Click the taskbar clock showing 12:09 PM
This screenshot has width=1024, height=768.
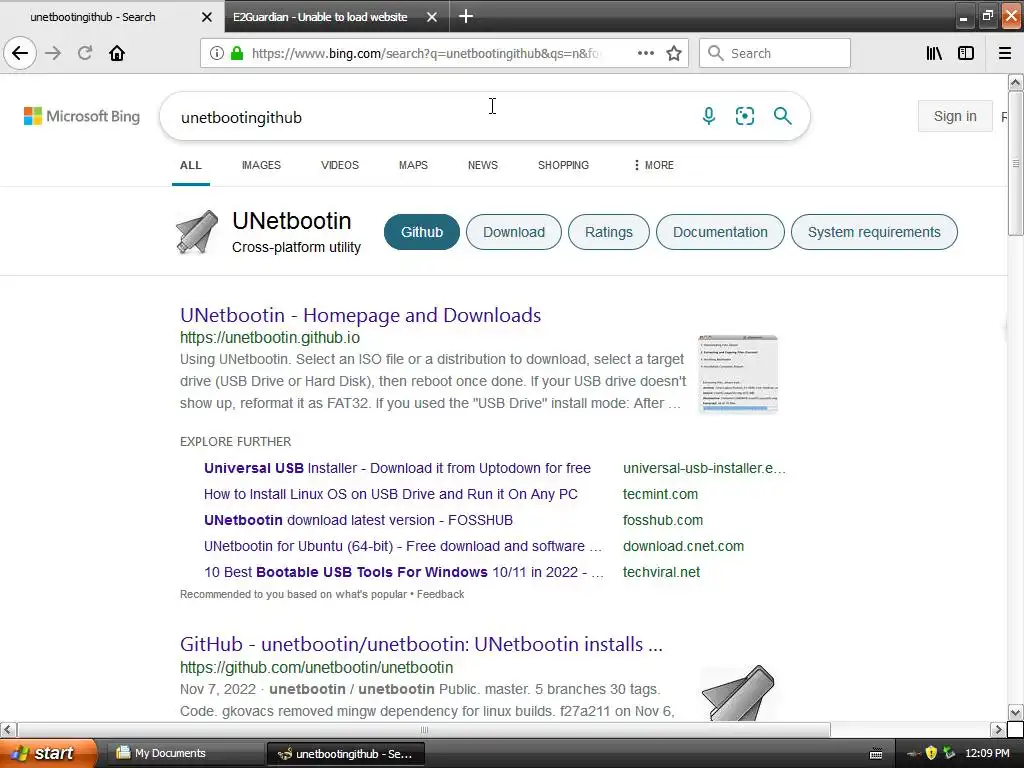tap(987, 754)
